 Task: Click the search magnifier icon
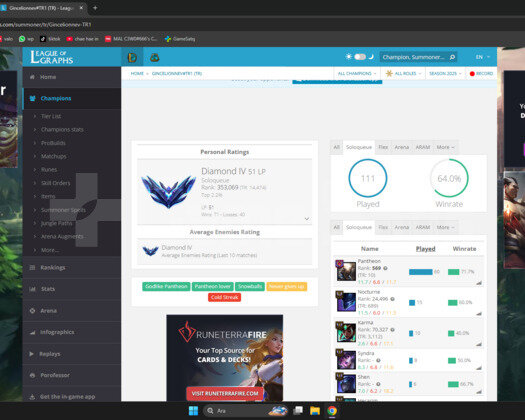pos(452,57)
